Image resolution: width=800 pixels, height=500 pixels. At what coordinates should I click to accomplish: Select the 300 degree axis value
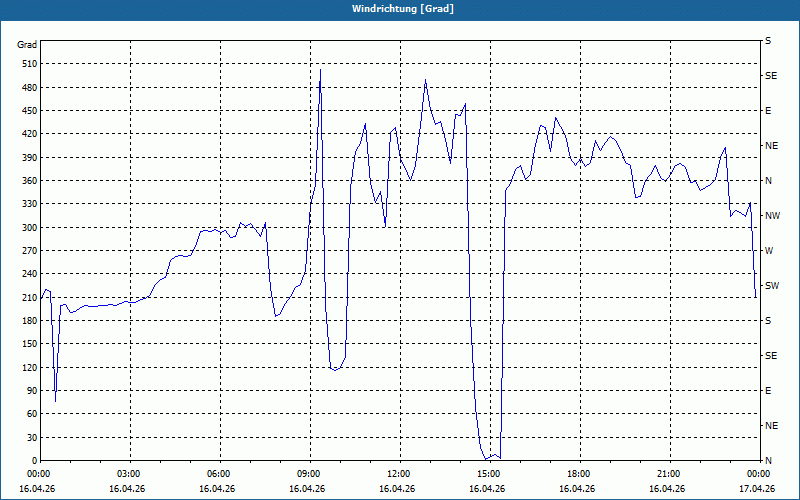tap(29, 228)
